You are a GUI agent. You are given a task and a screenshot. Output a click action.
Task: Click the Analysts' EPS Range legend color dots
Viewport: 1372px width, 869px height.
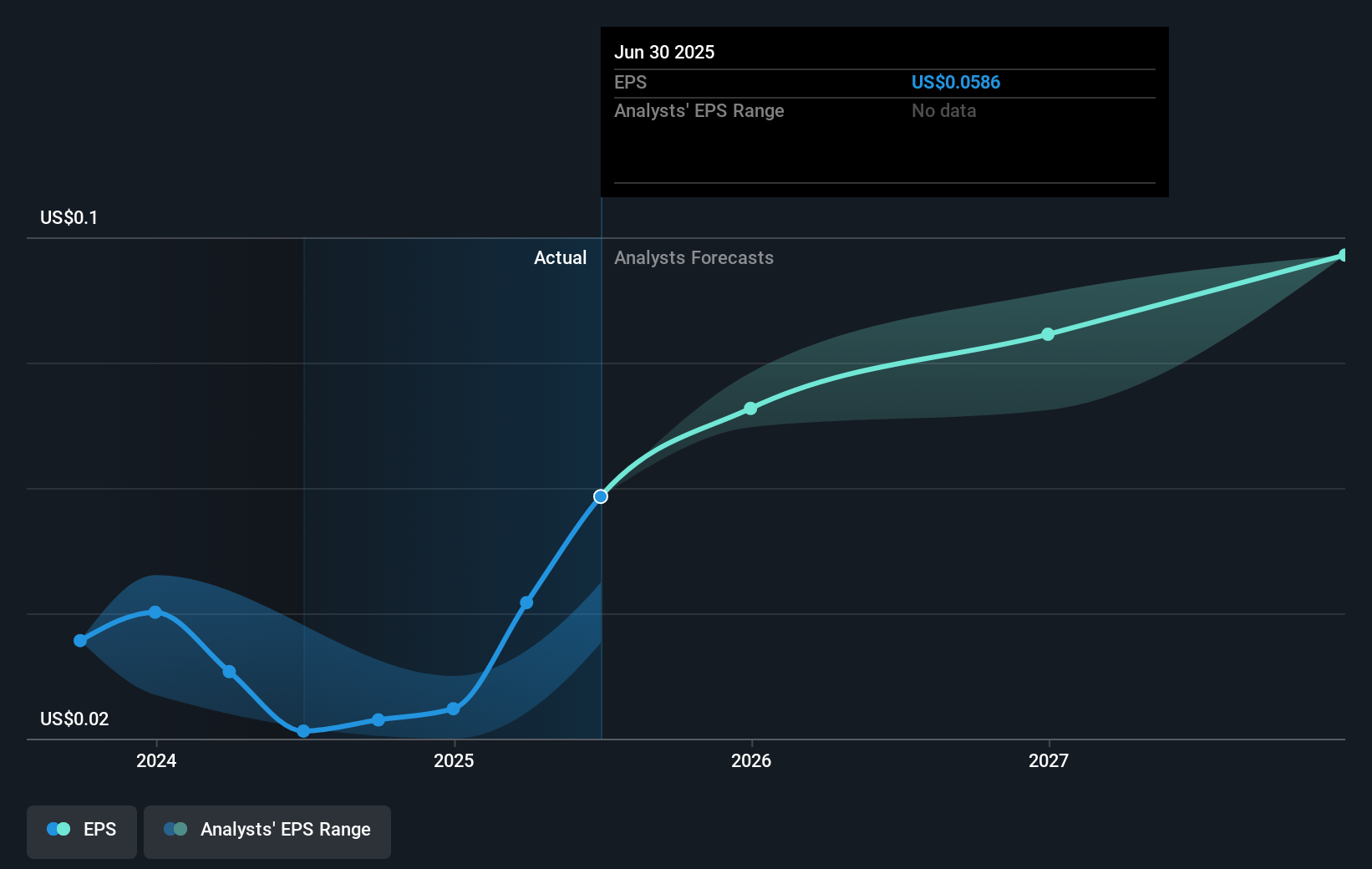[x=175, y=829]
